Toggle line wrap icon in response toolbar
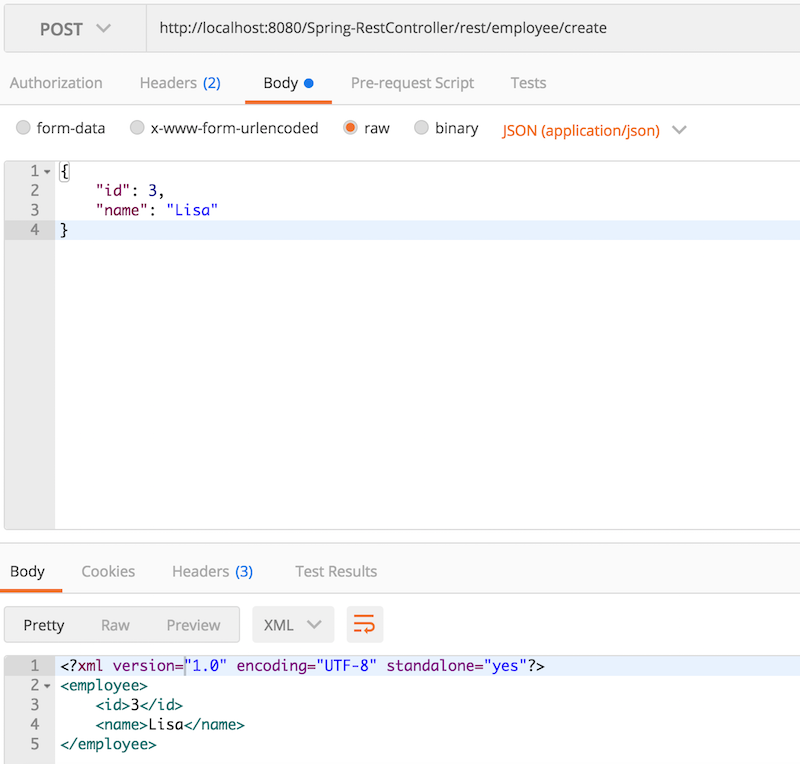This screenshot has width=800, height=764. pyautogui.click(x=364, y=624)
